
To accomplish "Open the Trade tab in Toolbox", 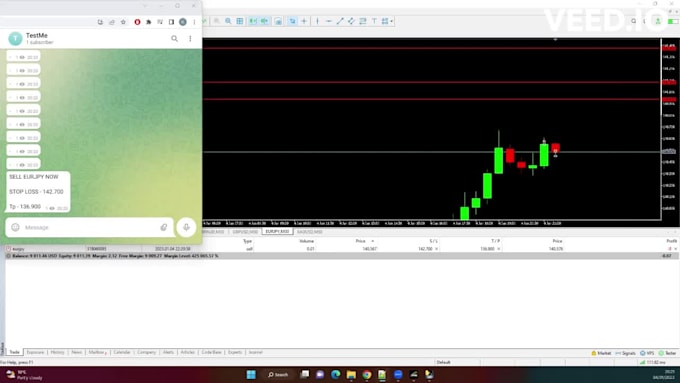I will tap(14, 352).
